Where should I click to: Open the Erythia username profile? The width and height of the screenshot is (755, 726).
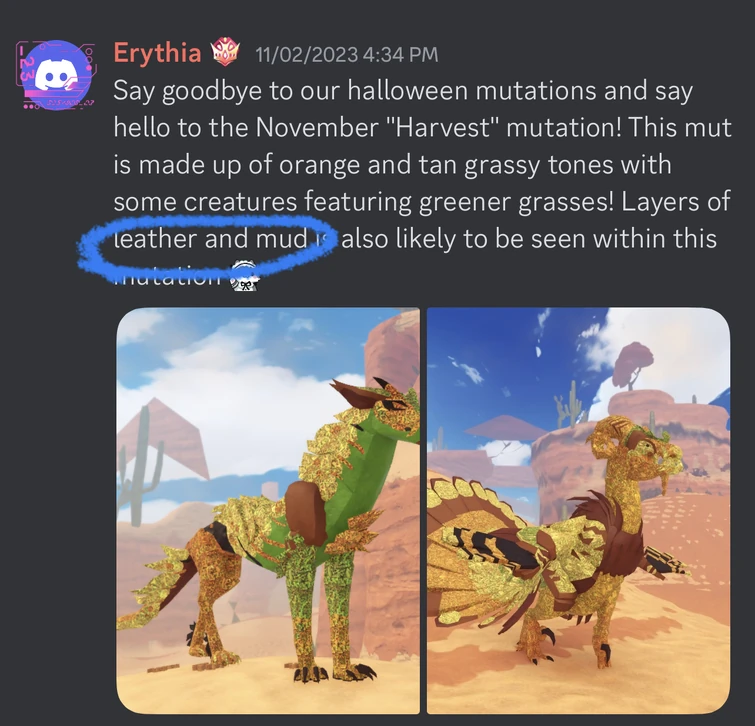157,53
